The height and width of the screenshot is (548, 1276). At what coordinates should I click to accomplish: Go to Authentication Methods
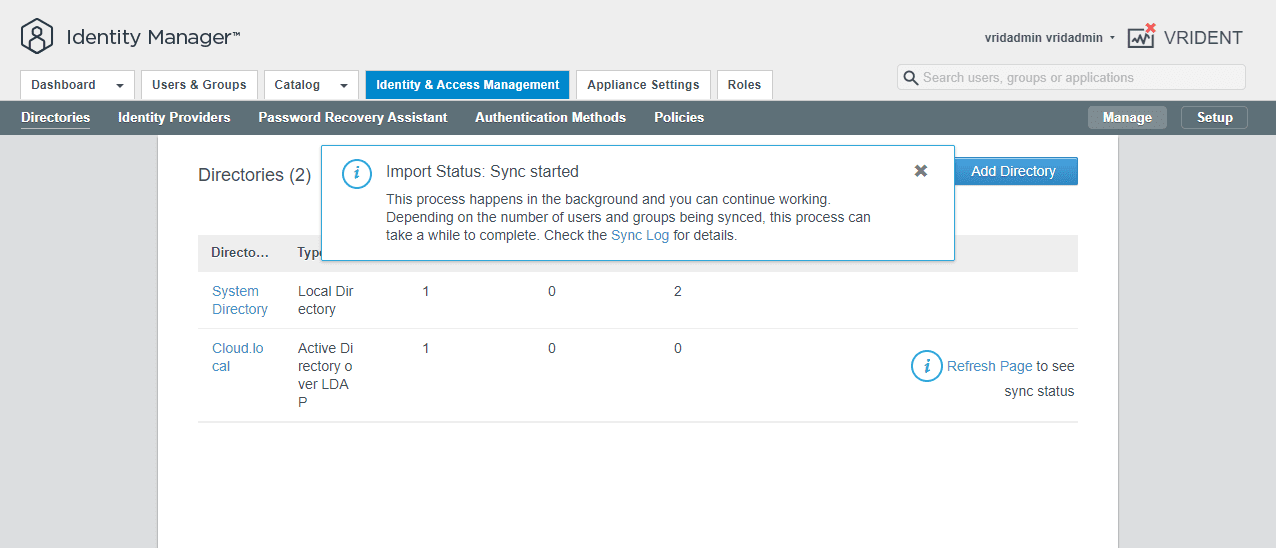(x=550, y=117)
